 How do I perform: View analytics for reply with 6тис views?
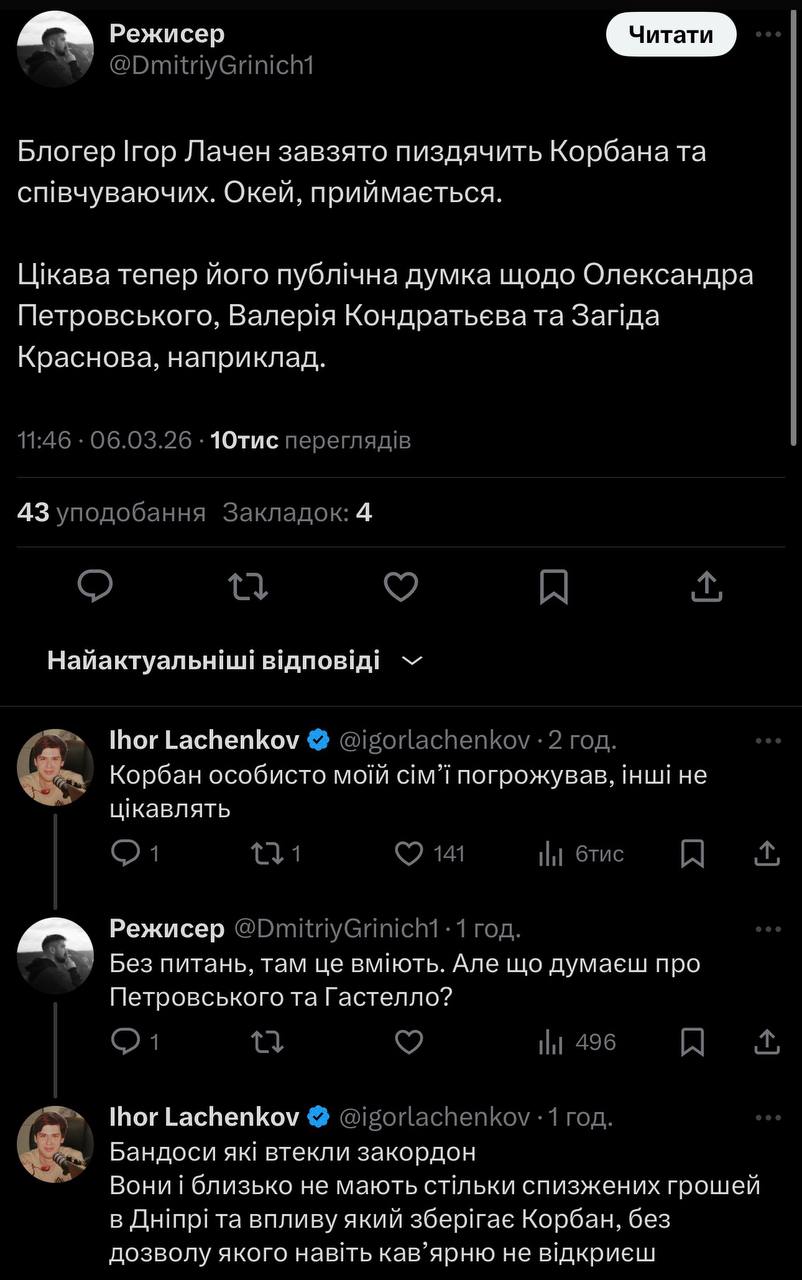tap(551, 853)
